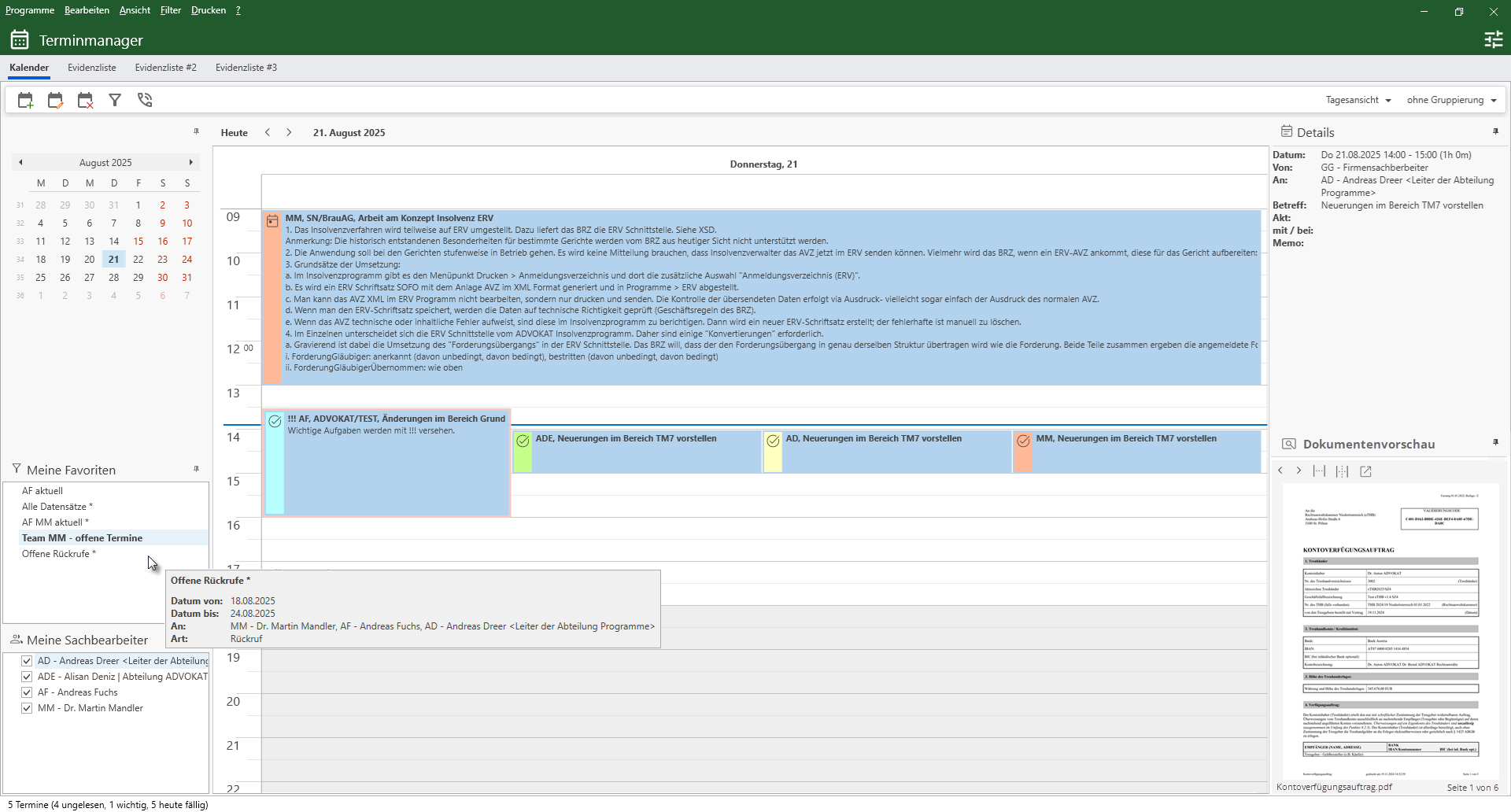Disable MM - Dr. Martin Mandler checkbox

27,707
